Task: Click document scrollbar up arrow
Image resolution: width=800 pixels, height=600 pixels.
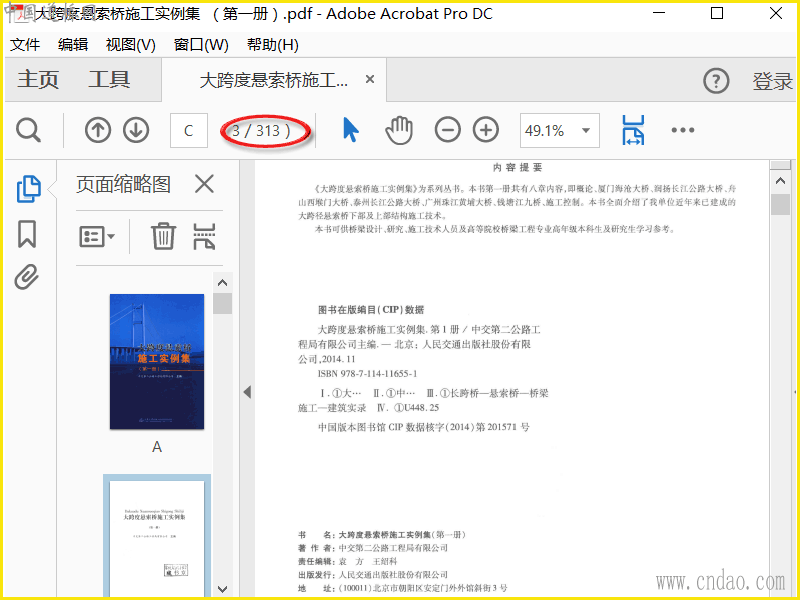Action: (x=780, y=181)
